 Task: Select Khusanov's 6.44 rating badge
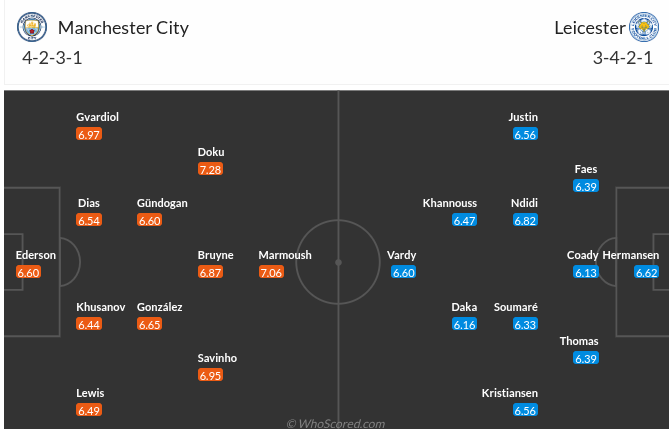[88, 324]
